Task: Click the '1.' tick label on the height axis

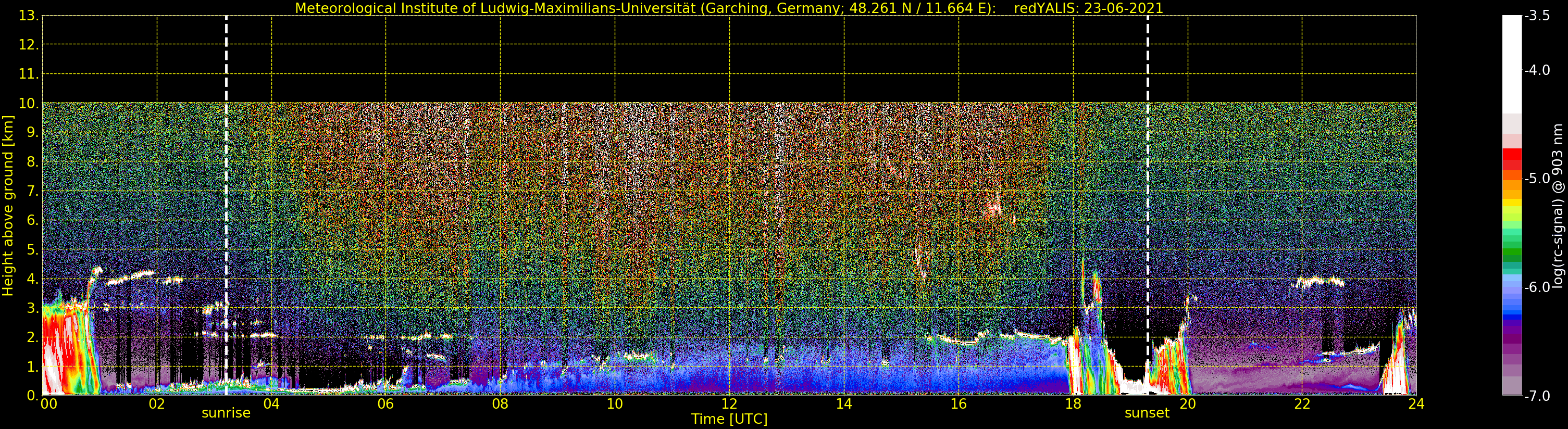Action: point(33,367)
